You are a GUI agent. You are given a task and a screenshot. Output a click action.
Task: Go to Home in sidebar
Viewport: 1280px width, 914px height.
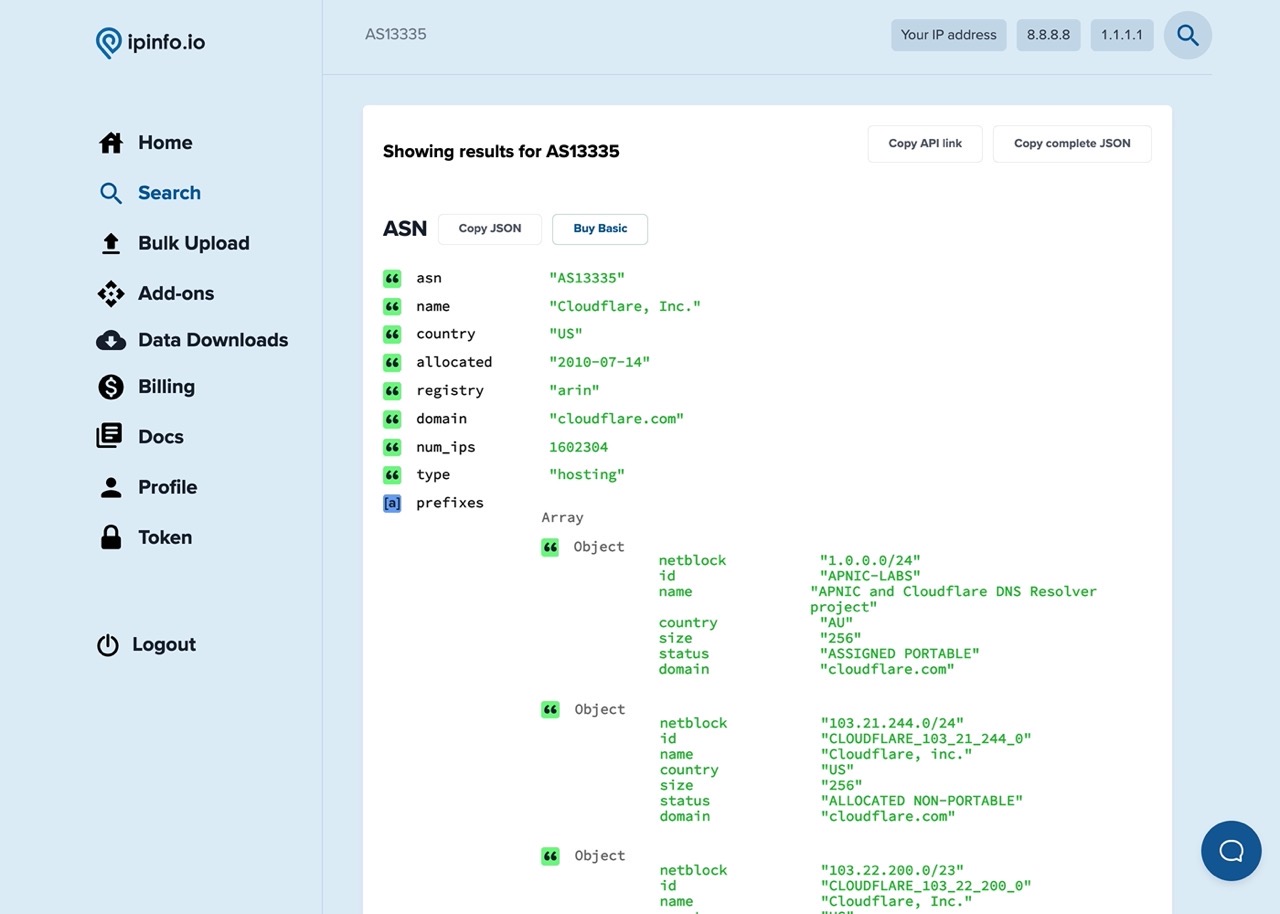[165, 143]
